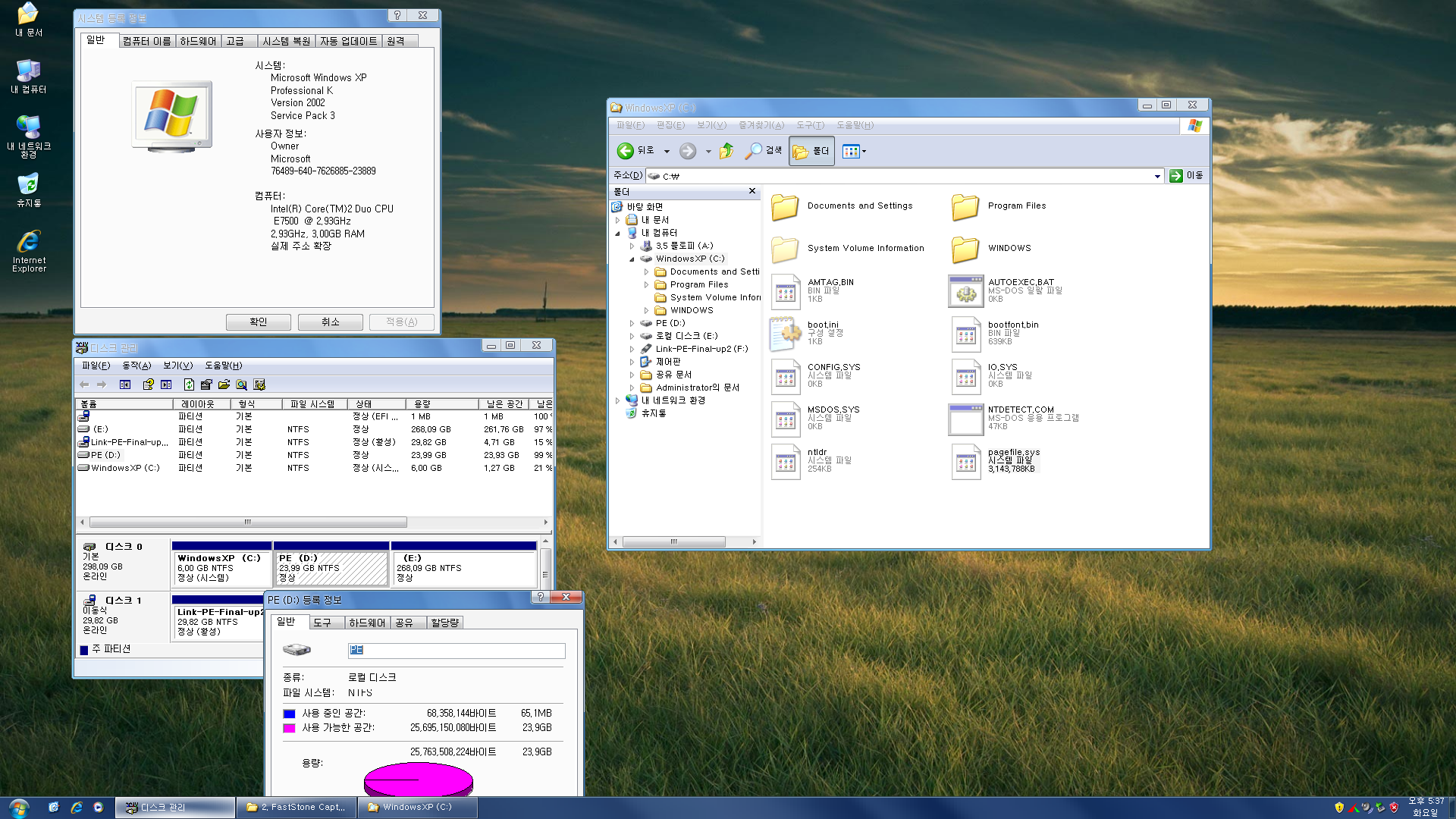Click the Properties icon in Disk Management toolbar
This screenshot has width=1456, height=819.
click(206, 384)
